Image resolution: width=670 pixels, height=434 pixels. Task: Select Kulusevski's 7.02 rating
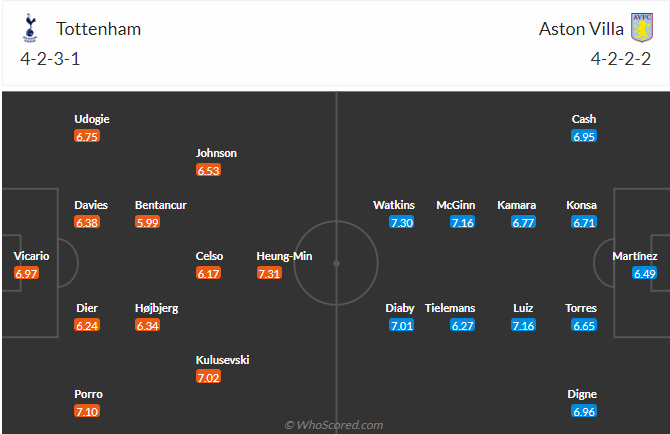pos(210,377)
